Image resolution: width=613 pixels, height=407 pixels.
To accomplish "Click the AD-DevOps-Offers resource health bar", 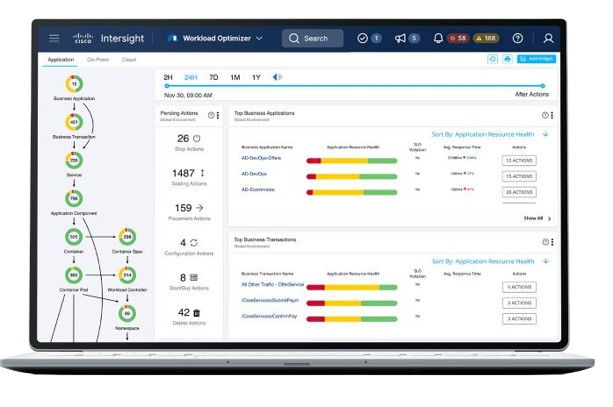I will (x=352, y=161).
